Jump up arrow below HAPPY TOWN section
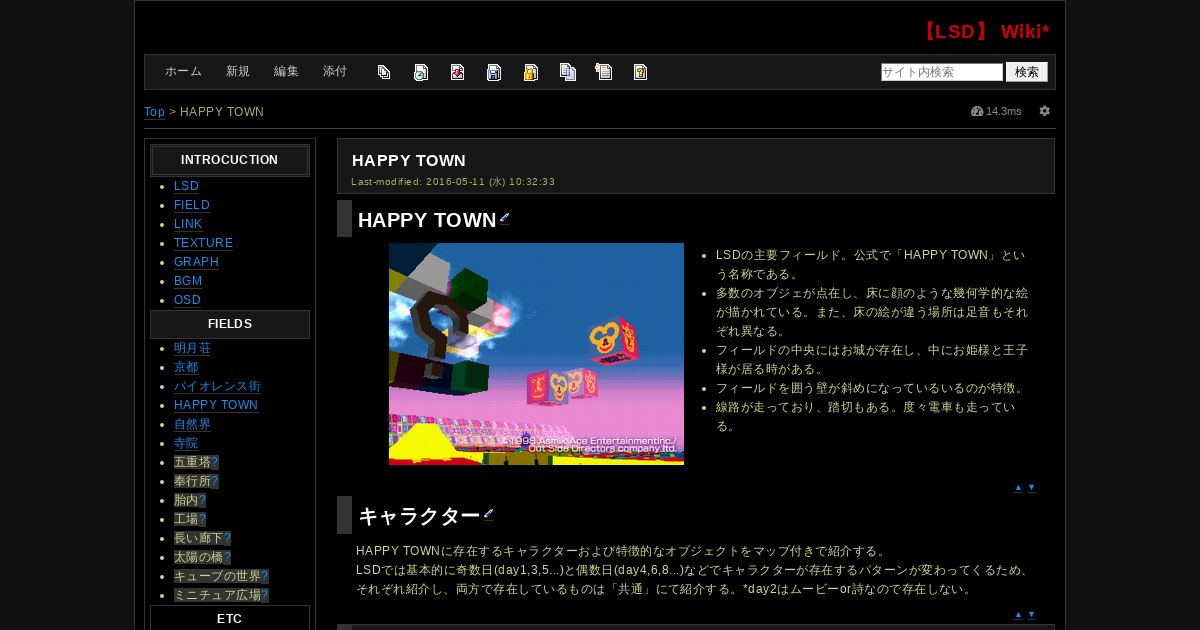Image resolution: width=1200 pixels, height=630 pixels. (1018, 487)
